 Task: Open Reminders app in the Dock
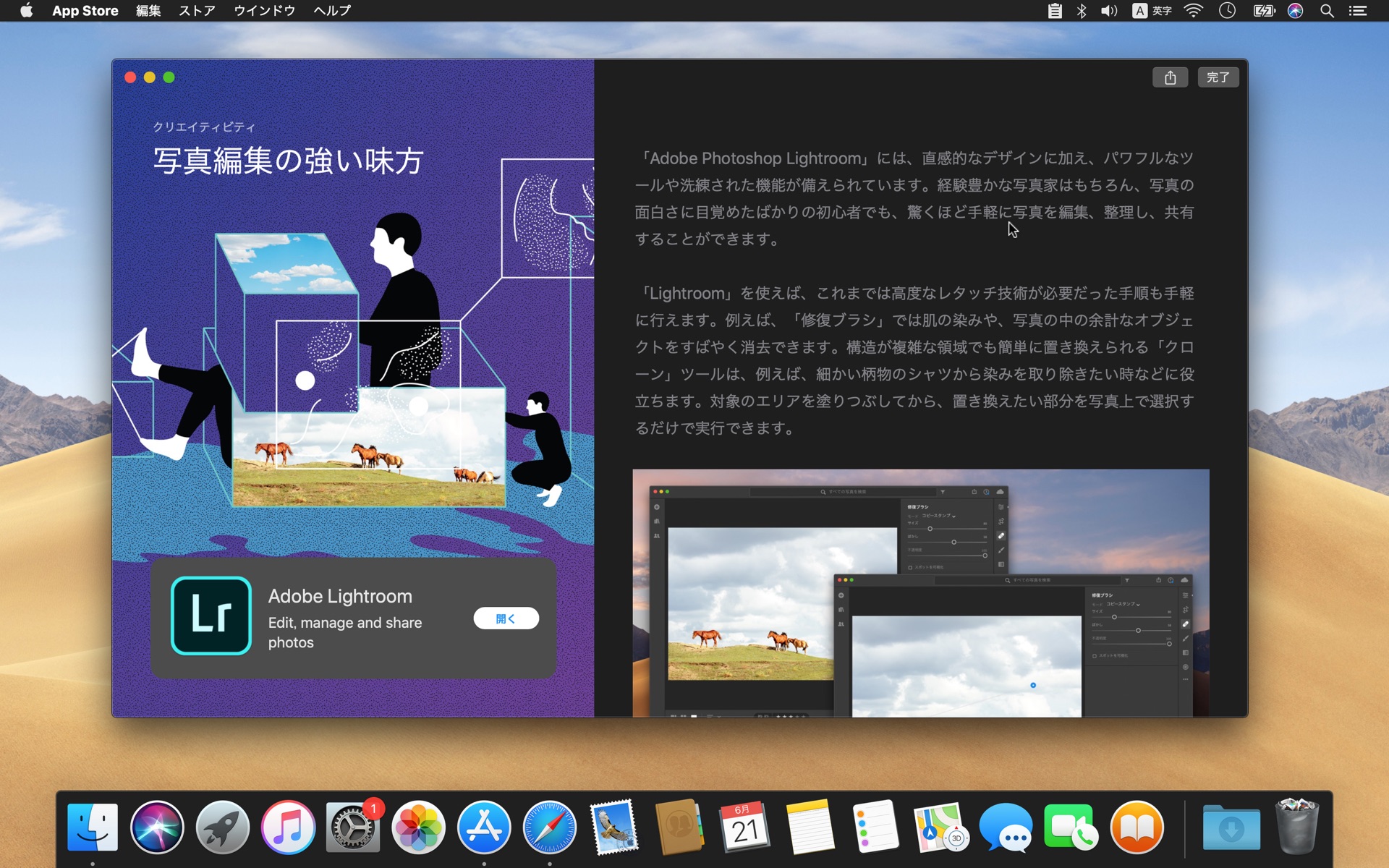(875, 827)
